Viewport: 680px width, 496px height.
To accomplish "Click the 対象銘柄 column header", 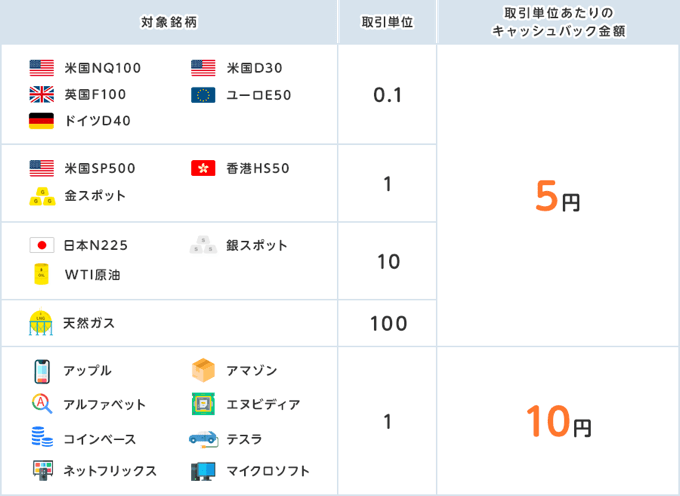I will [x=169, y=22].
